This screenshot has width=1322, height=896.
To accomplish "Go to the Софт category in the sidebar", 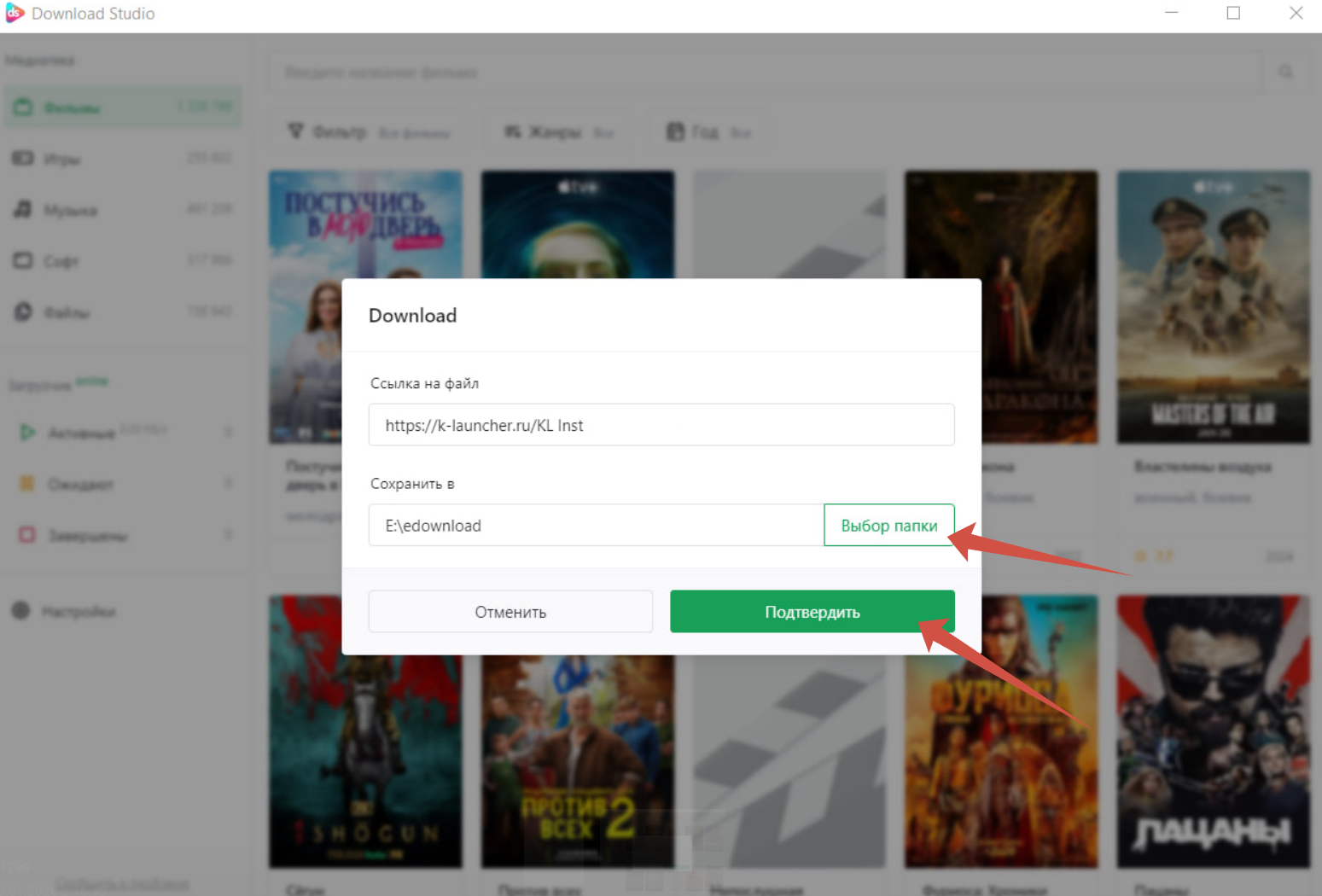I will click(122, 261).
